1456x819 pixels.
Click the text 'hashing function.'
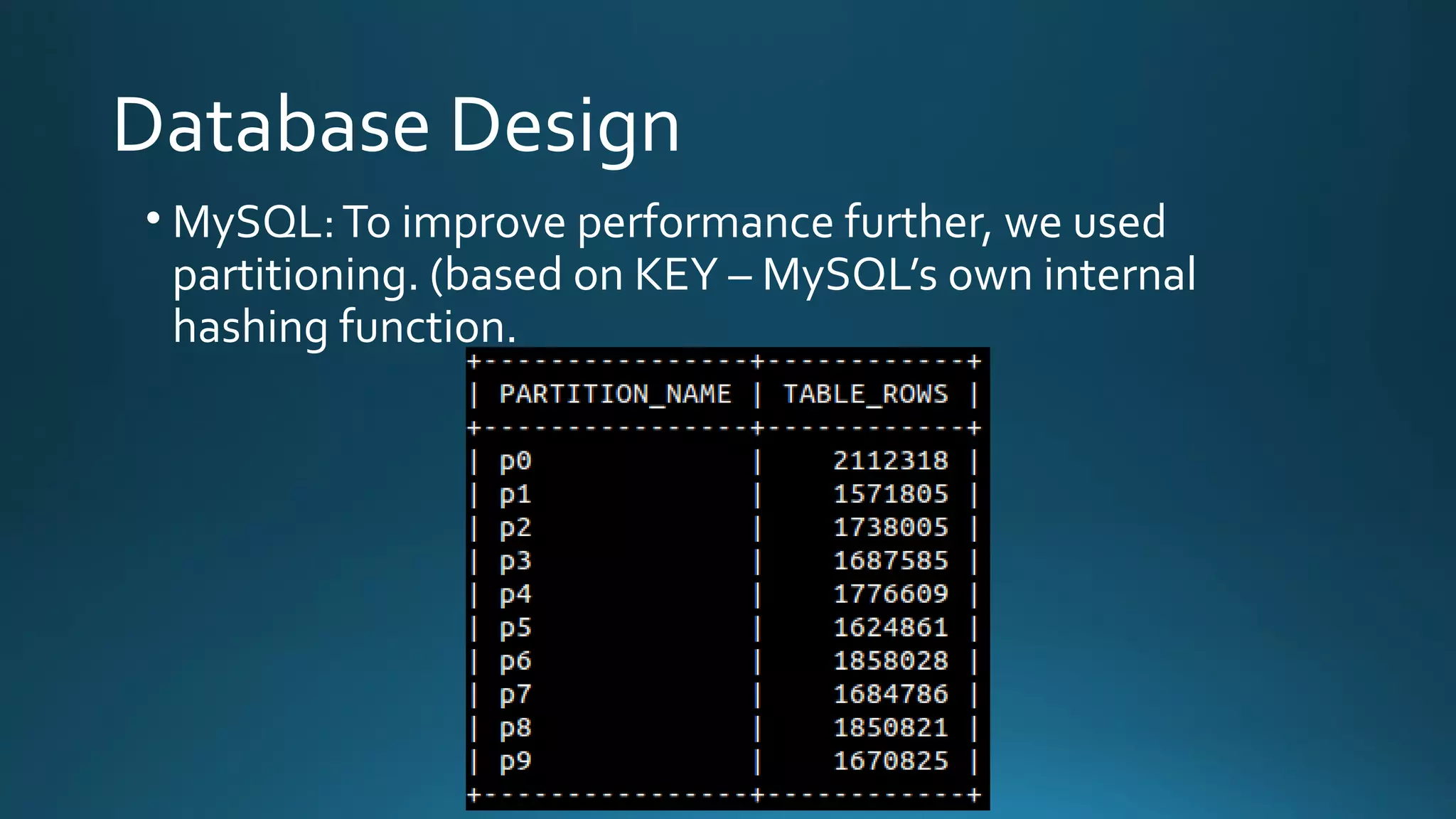pos(344,327)
